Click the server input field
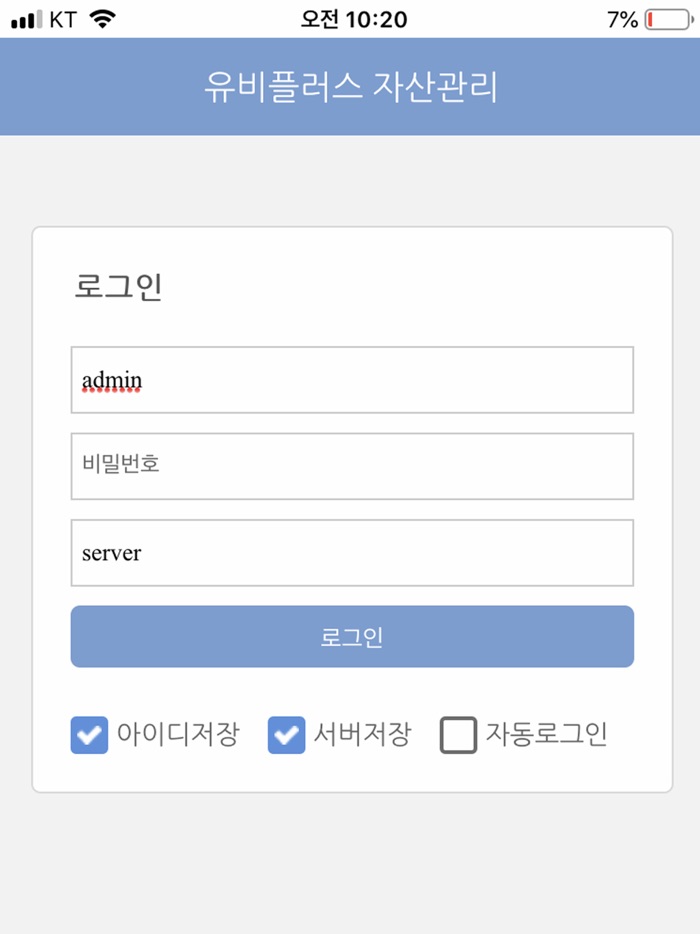 (351, 552)
